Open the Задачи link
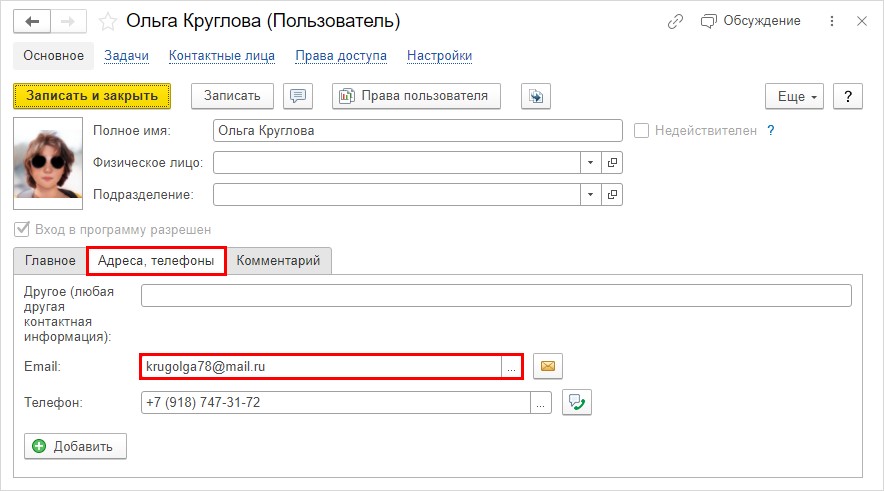 pyautogui.click(x=126, y=56)
